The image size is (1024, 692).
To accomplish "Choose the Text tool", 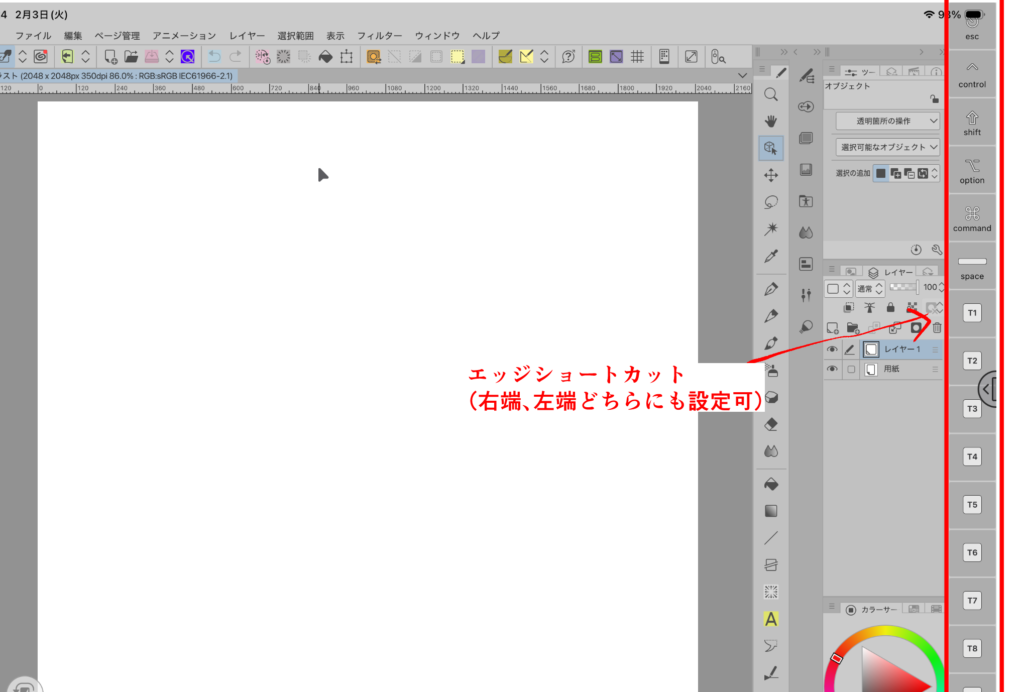I will (771, 619).
